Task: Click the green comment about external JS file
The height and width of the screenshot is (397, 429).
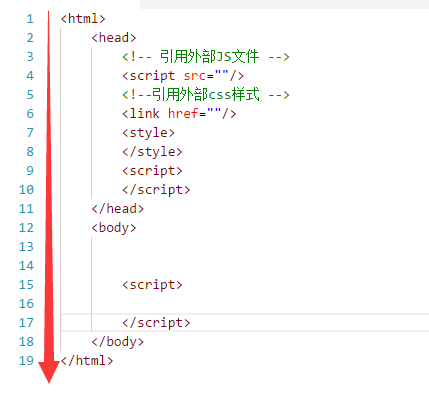Action: (x=206, y=57)
